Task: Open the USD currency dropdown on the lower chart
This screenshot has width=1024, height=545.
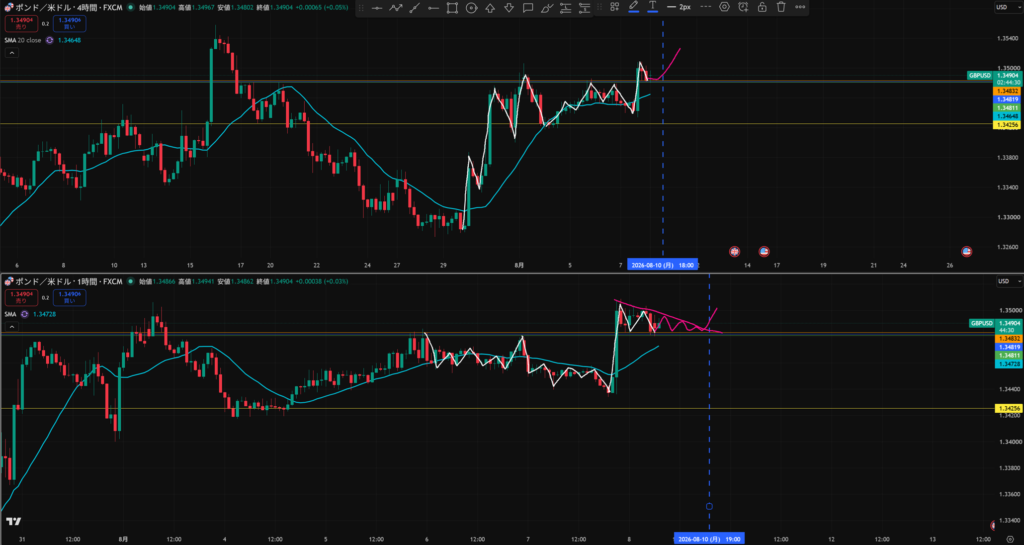Action: pos(1010,281)
